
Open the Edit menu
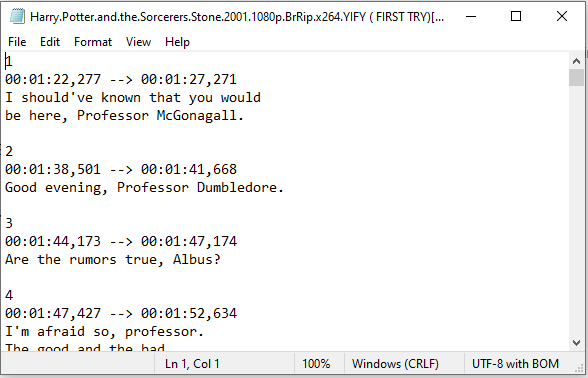tap(50, 42)
